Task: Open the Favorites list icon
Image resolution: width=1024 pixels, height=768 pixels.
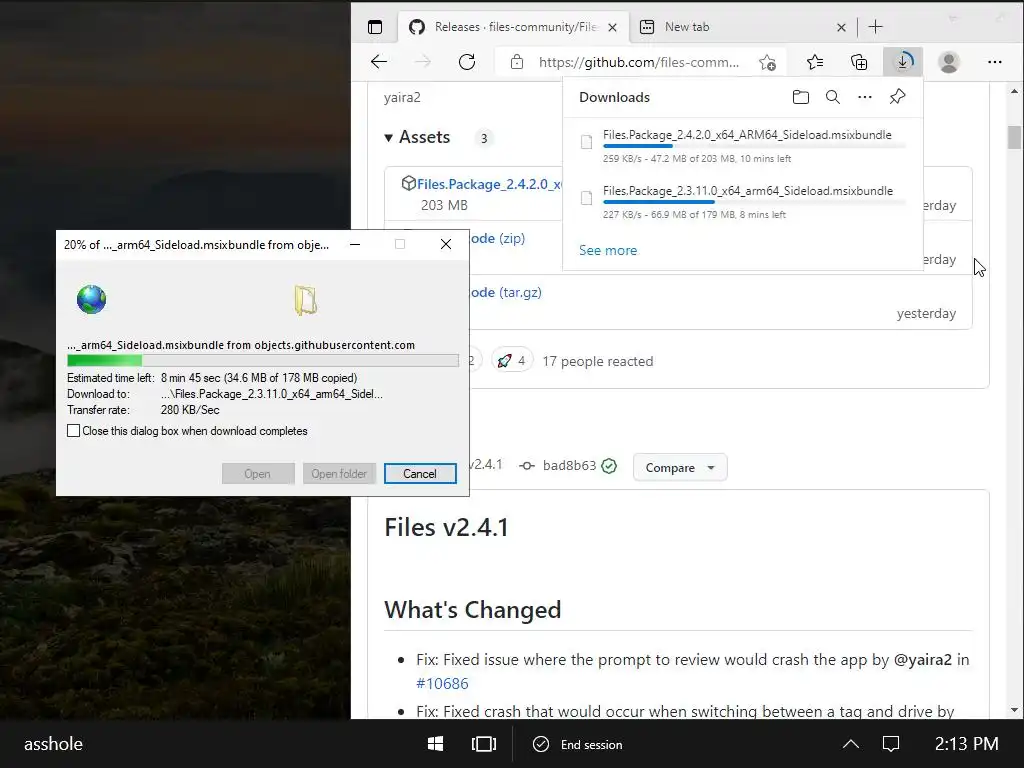Action: tap(815, 62)
